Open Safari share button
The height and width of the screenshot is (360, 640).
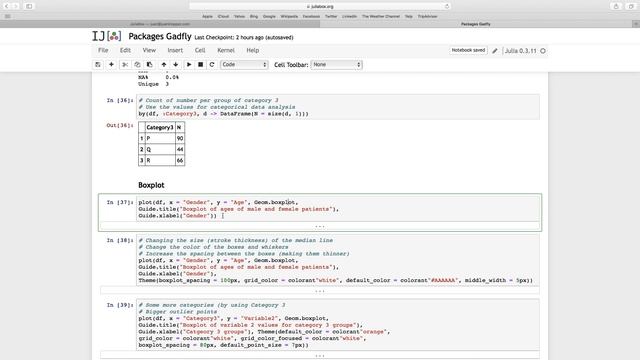(x=616, y=6)
